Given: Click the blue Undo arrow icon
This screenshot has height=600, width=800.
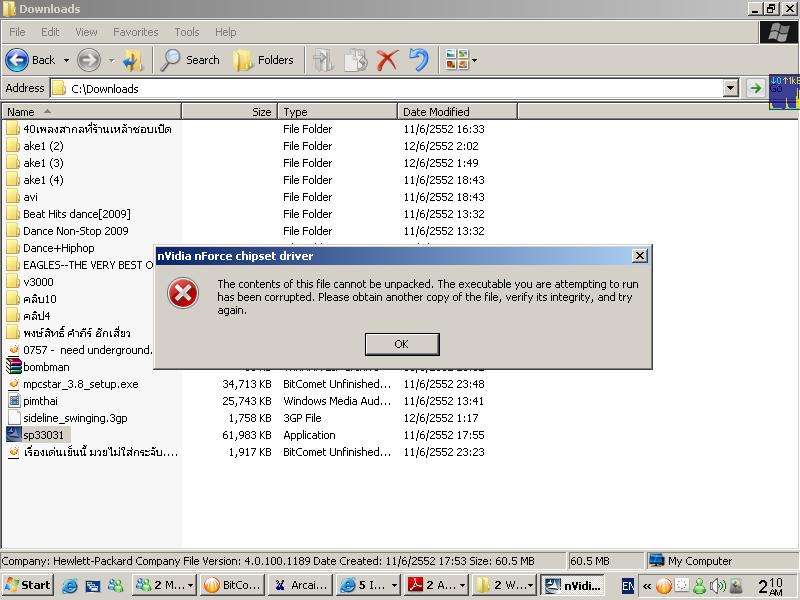Looking at the screenshot, I should click(x=419, y=60).
